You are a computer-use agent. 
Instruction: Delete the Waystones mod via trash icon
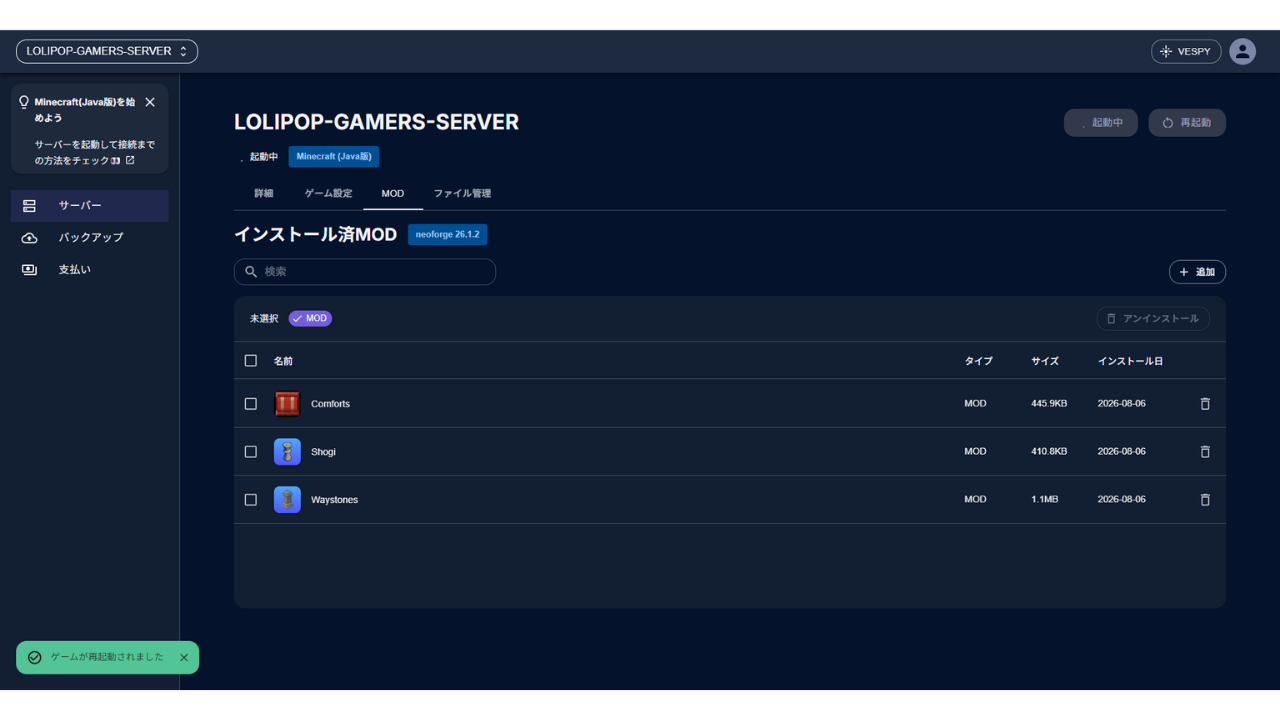[1205, 500]
